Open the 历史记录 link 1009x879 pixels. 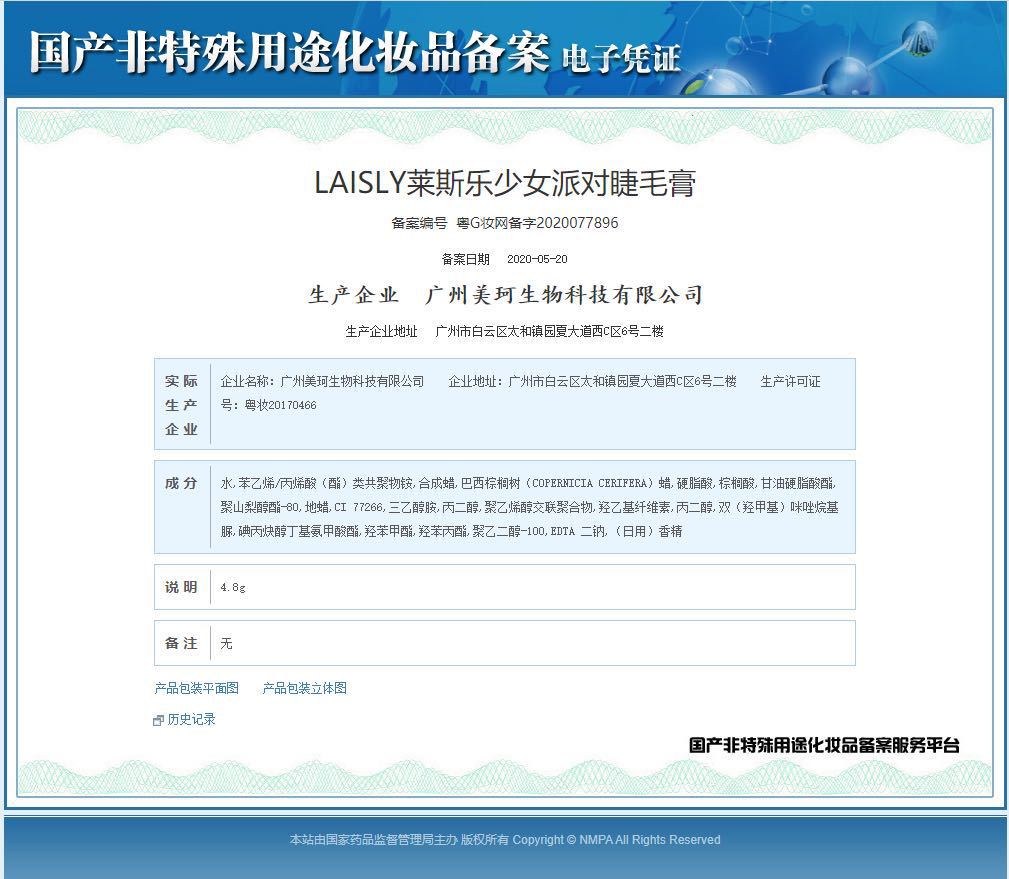pyautogui.click(x=191, y=719)
